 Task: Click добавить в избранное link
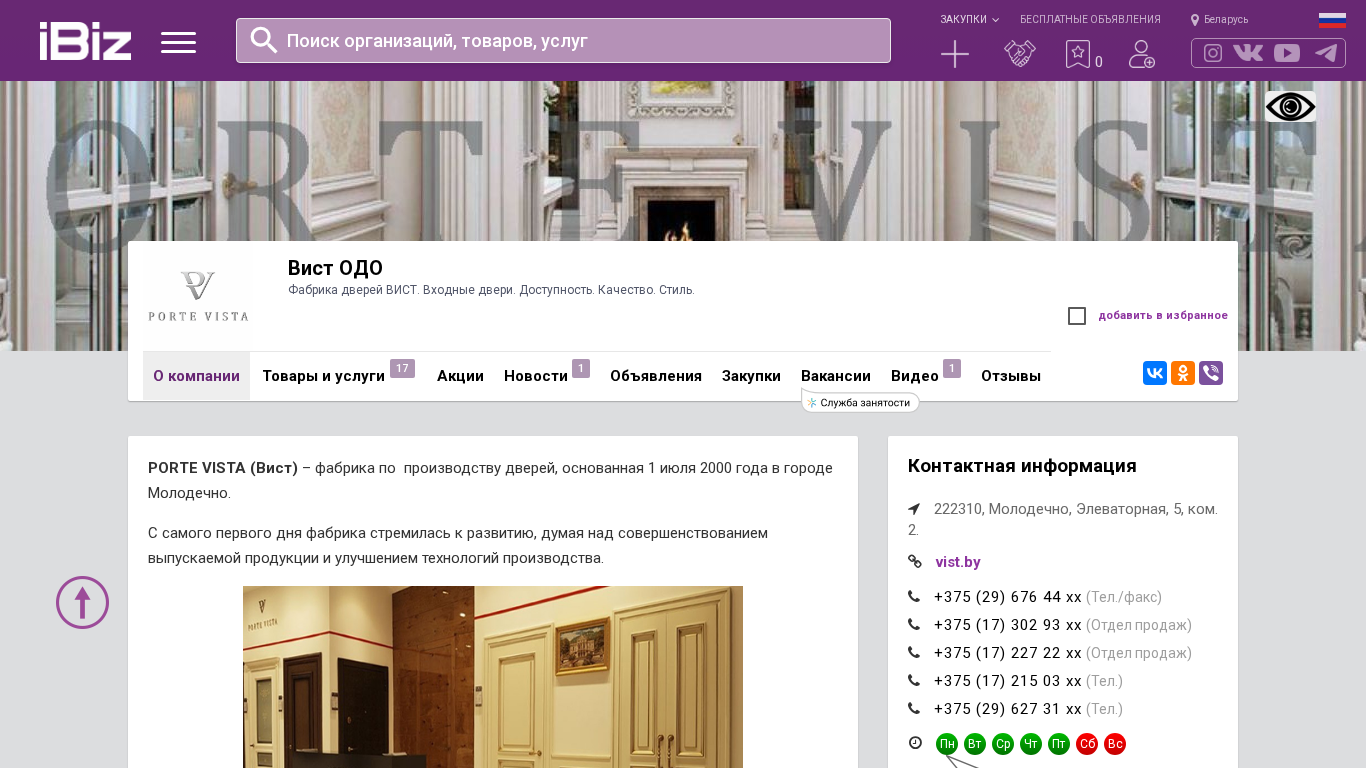pos(1163,316)
